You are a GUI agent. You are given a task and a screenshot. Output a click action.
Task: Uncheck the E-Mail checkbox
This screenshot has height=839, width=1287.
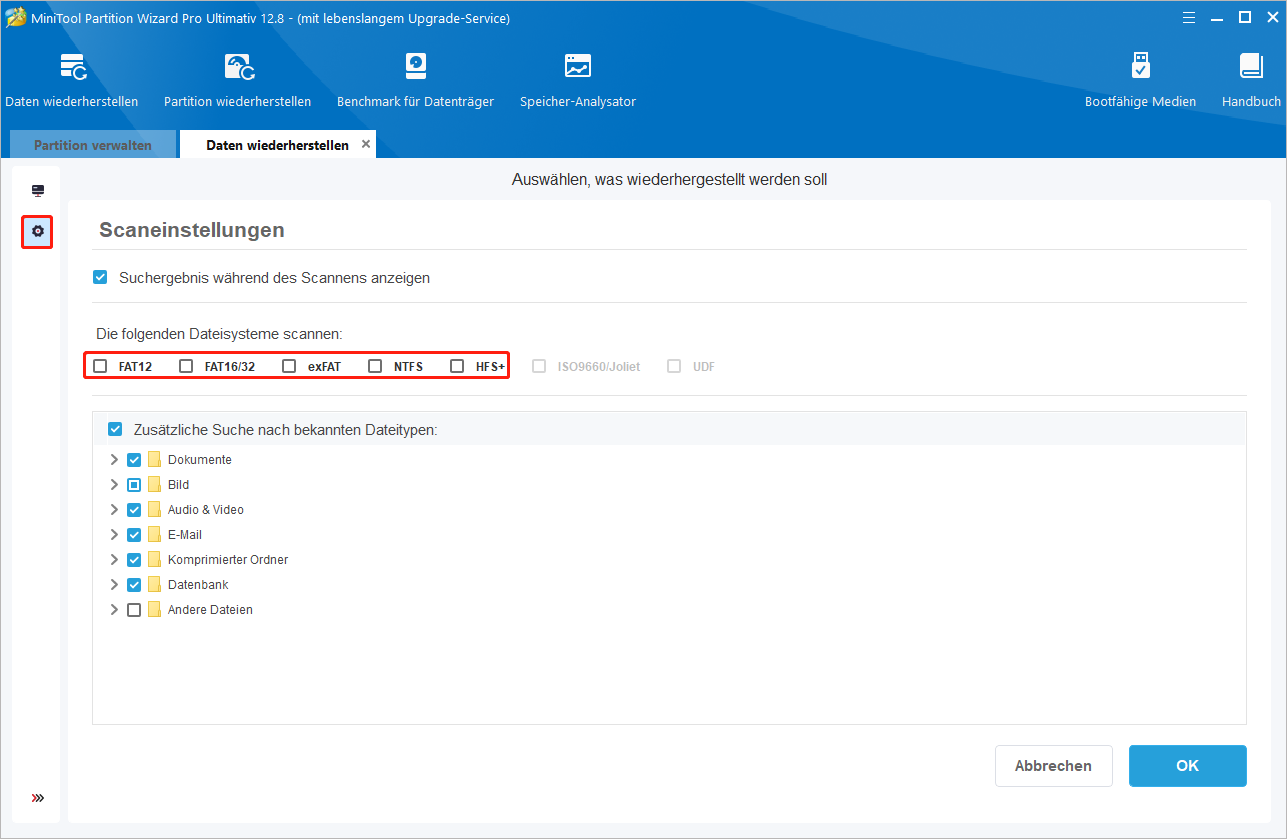pos(134,535)
